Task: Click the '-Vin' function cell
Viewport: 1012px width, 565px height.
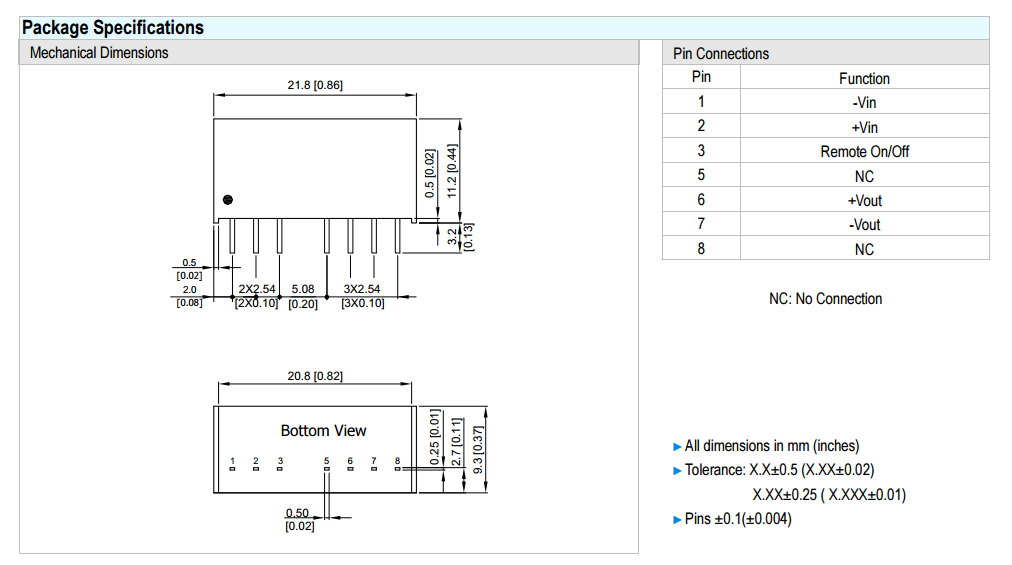Action: click(864, 102)
